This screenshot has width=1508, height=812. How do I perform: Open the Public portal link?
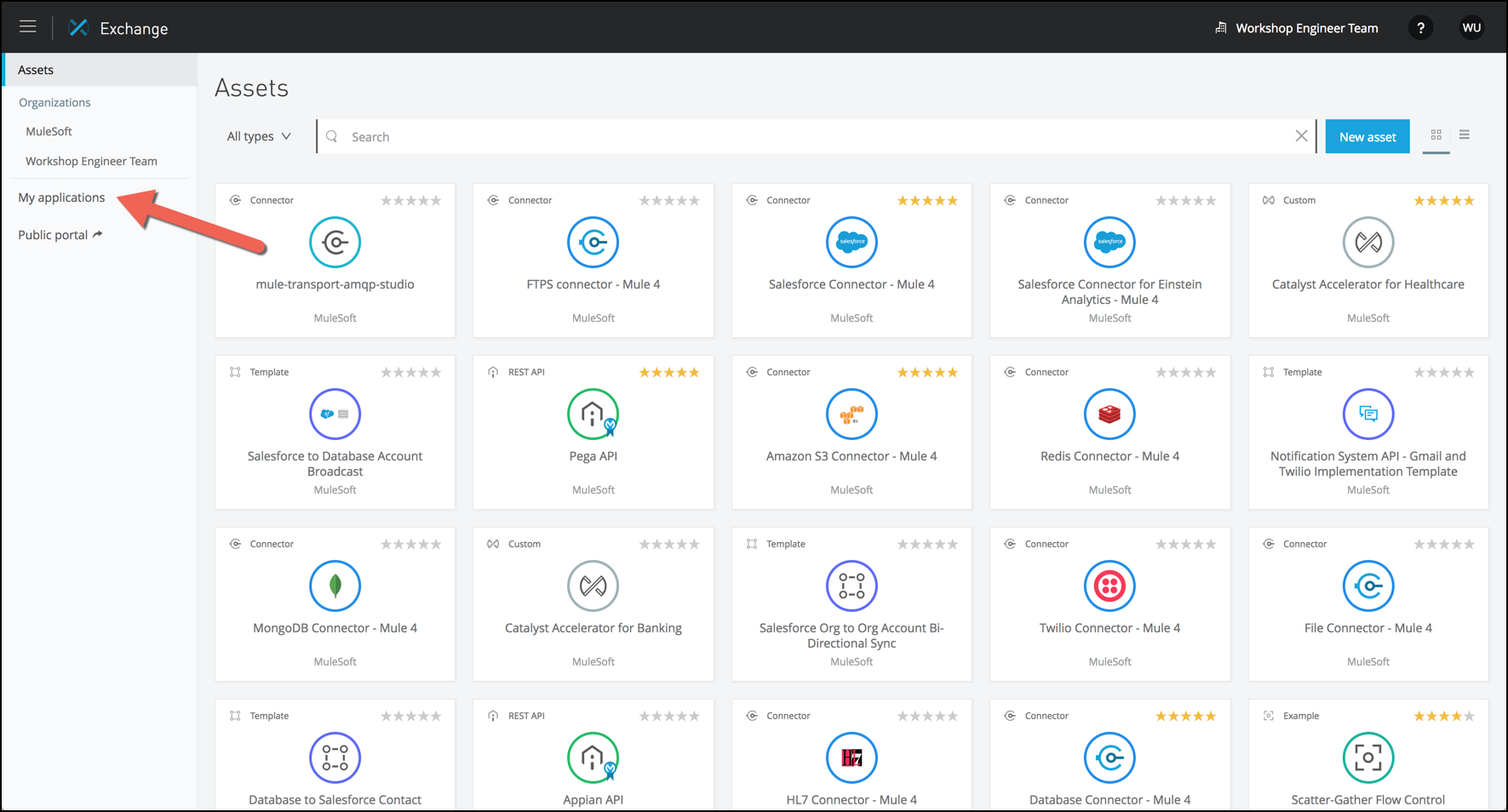[x=60, y=235]
